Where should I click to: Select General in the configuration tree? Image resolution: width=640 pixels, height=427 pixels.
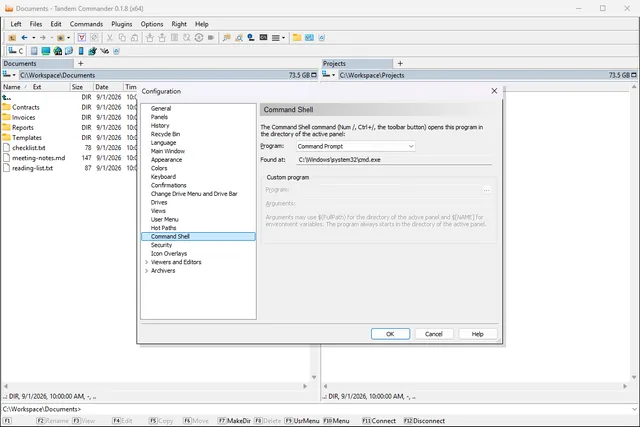[161, 109]
